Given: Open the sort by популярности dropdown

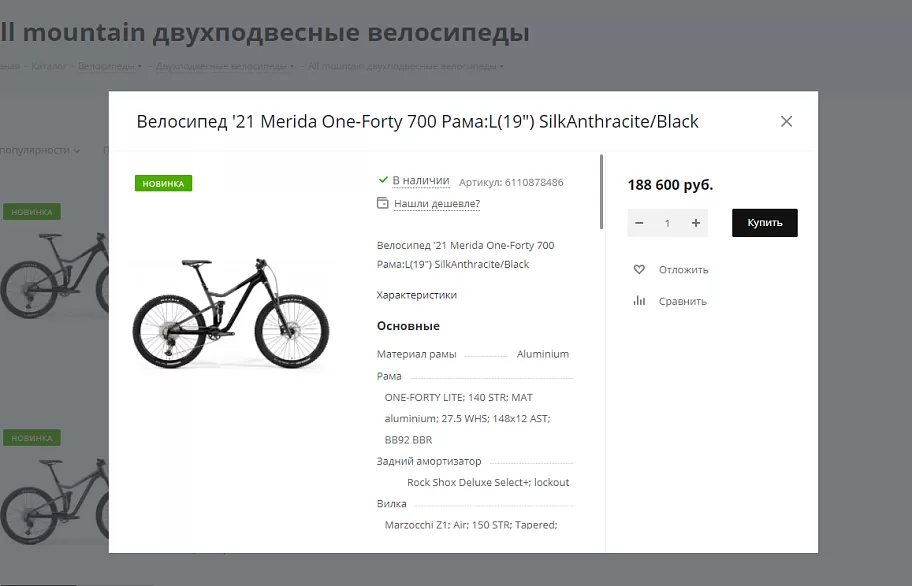Looking at the screenshot, I should tap(40, 150).
